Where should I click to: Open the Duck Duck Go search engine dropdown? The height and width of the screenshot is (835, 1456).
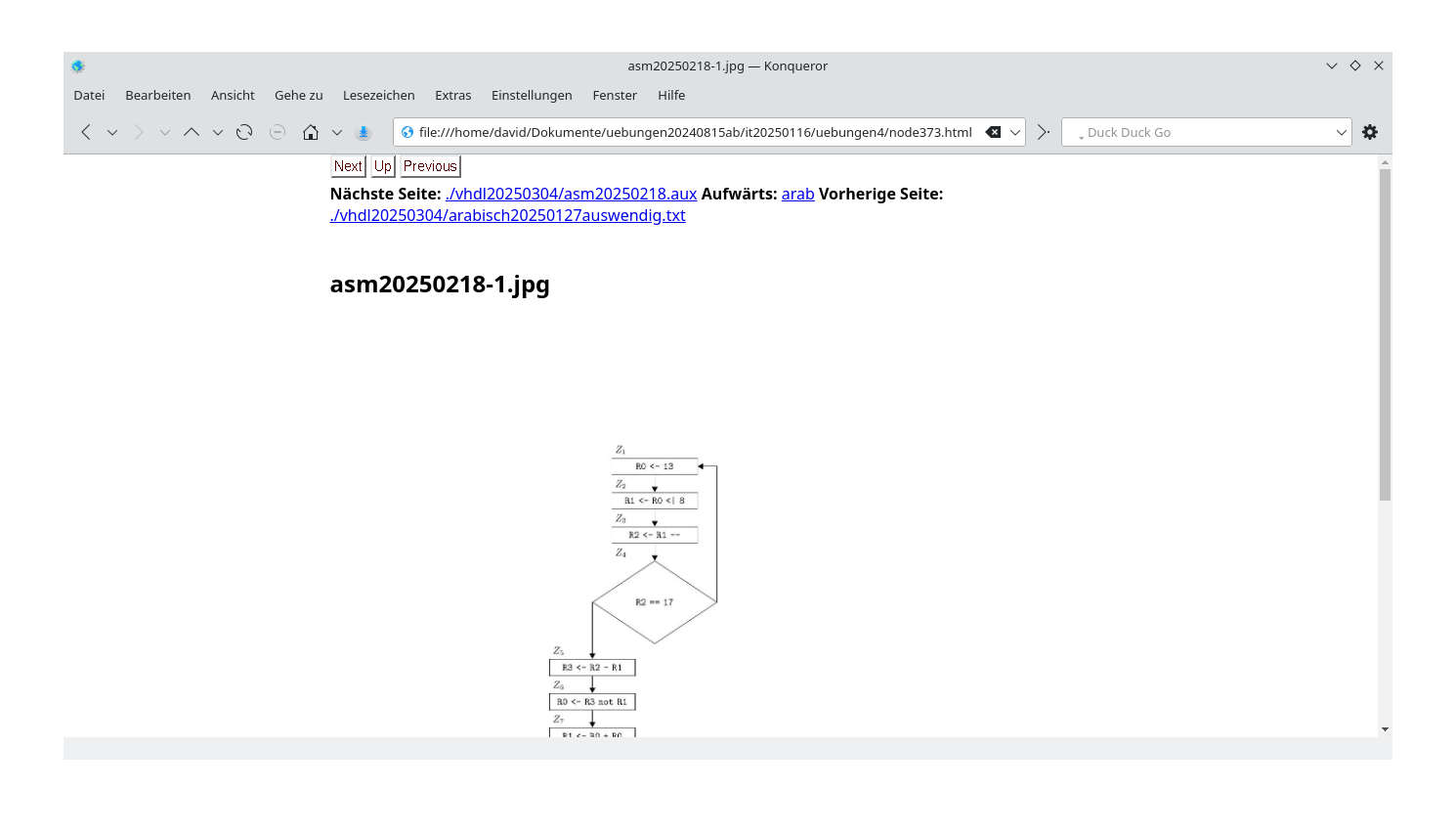(x=1342, y=131)
